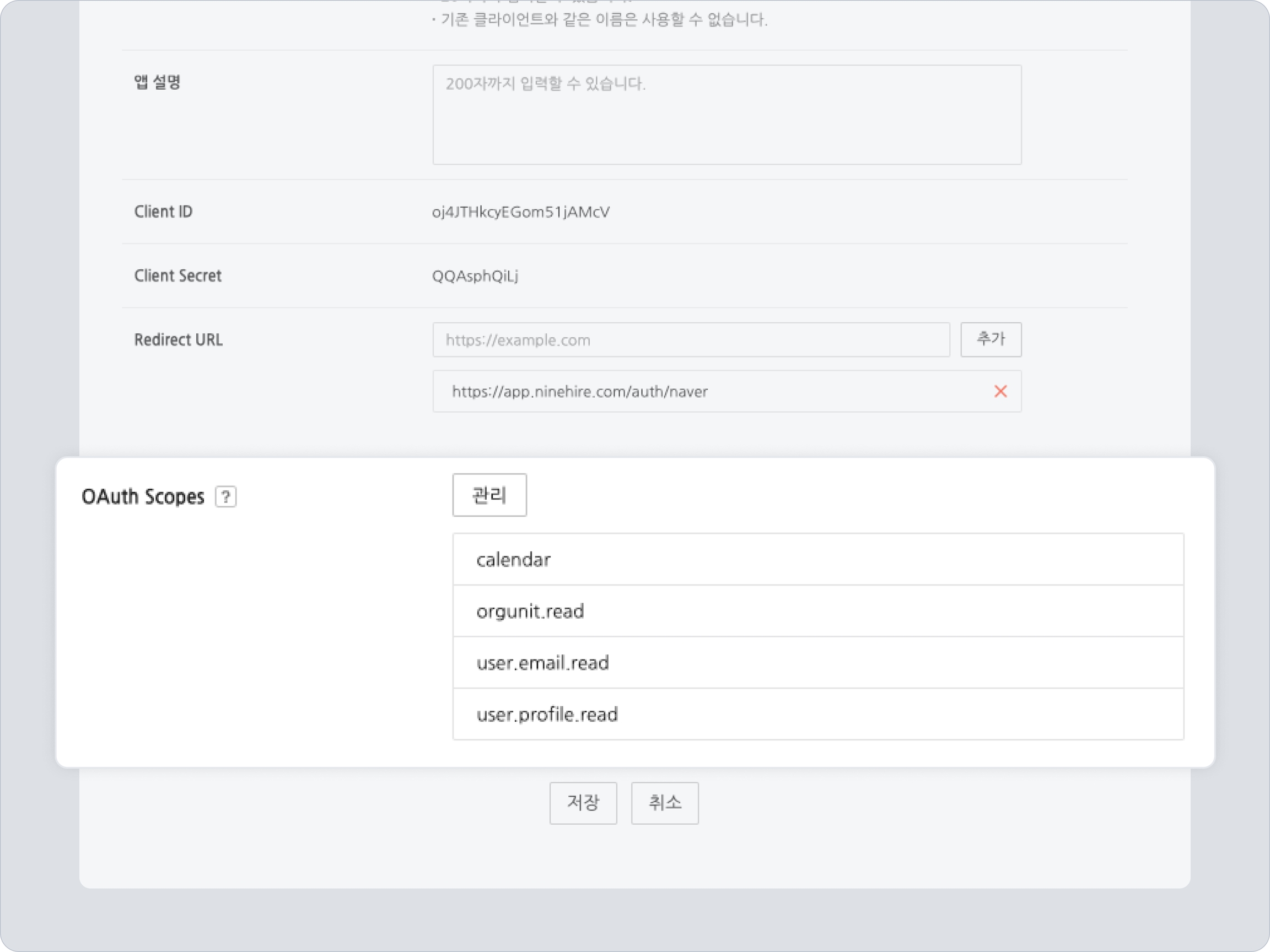Click the registered URL https://app.ninehire.com/auth/naver
This screenshot has width=1270, height=952.
coord(579,391)
